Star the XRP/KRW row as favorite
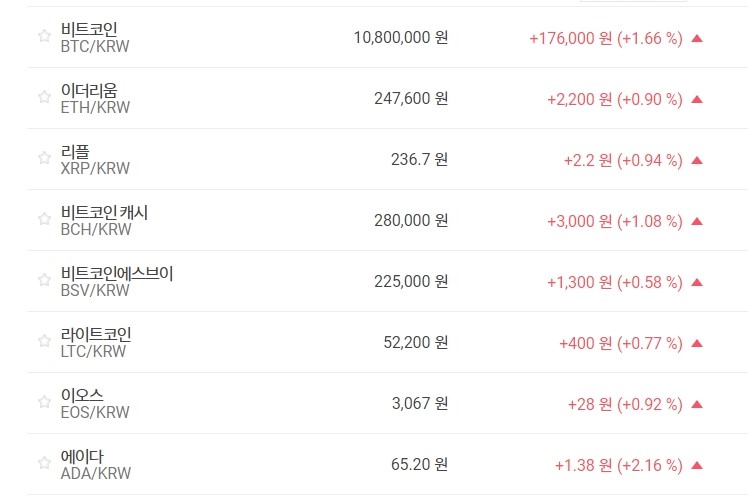 44,158
